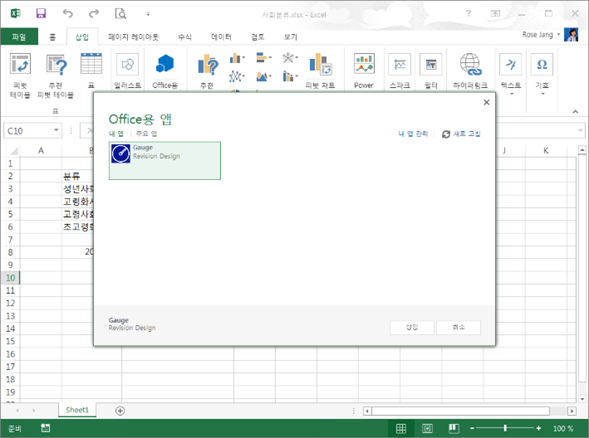This screenshot has height=438, width=589.
Task: Switch to Page Break Preview
Action: tap(454, 428)
